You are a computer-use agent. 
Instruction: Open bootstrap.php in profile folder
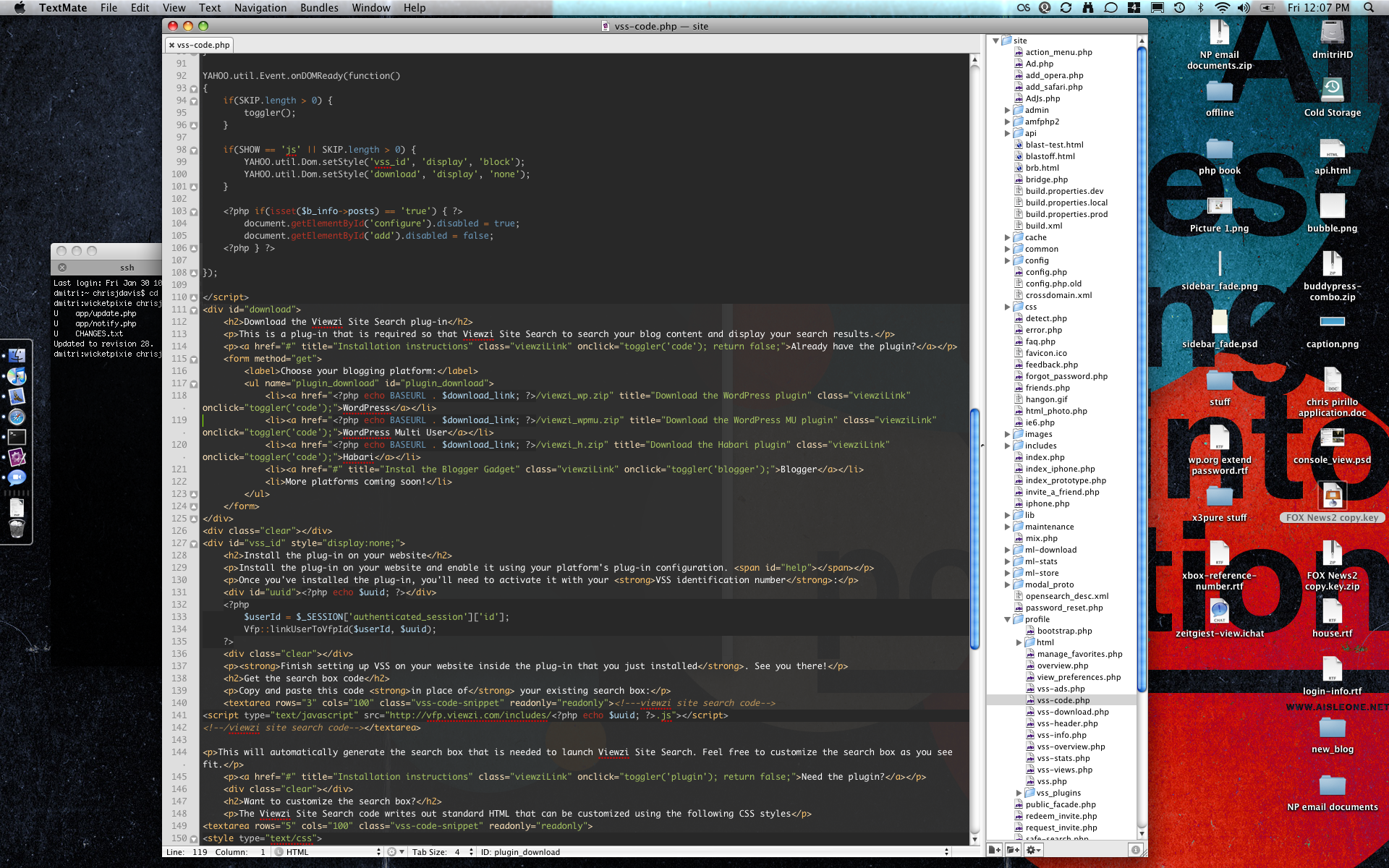[1064, 631]
